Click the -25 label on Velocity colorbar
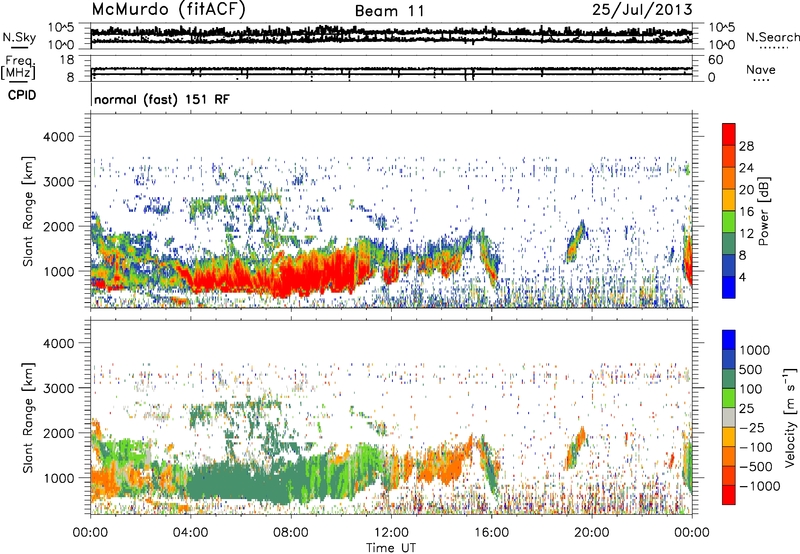This screenshot has width=800, height=554. (751, 428)
